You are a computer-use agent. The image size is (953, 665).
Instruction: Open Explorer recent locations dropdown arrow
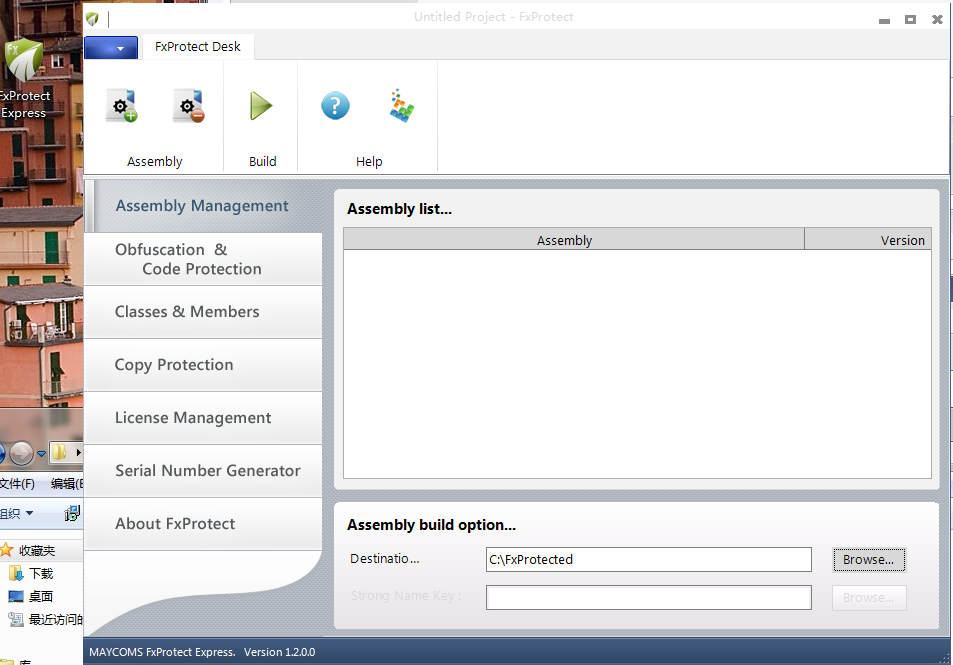point(41,453)
